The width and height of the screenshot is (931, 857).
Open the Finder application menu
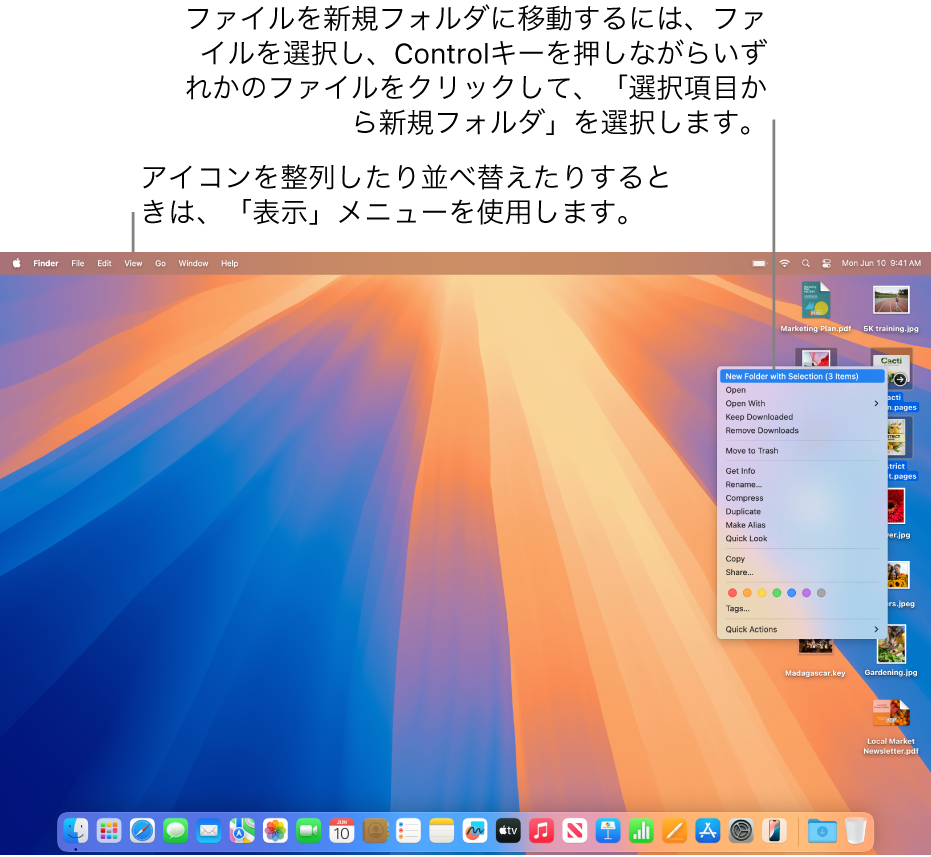coord(46,263)
